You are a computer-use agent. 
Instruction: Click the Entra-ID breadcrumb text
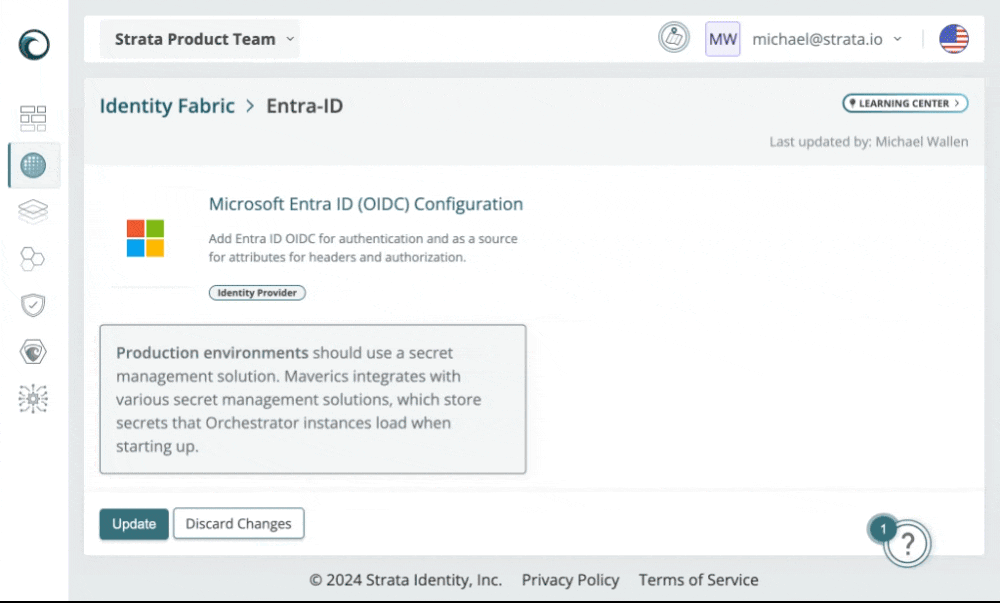coord(304,106)
